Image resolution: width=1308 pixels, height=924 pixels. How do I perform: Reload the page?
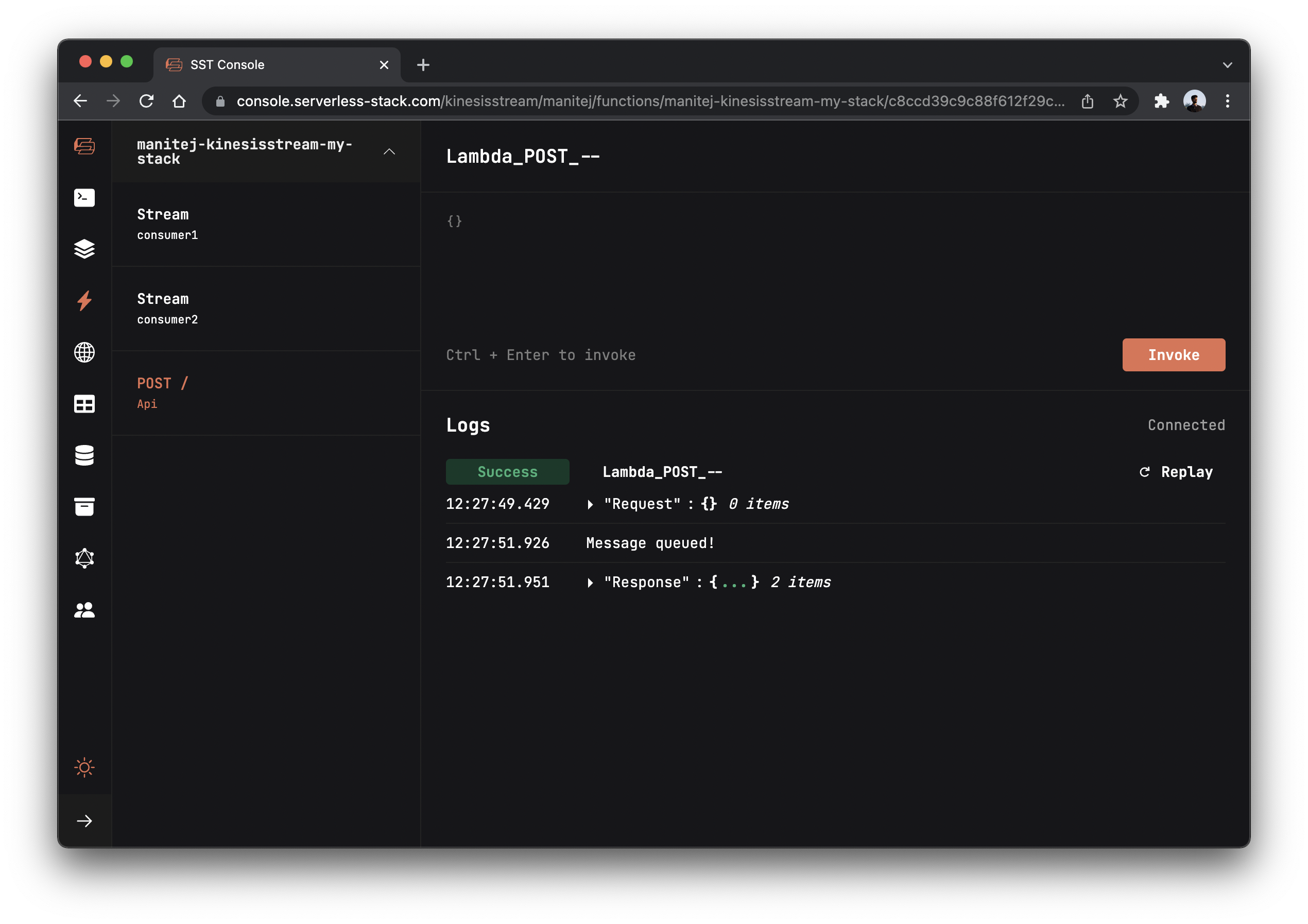click(x=146, y=101)
